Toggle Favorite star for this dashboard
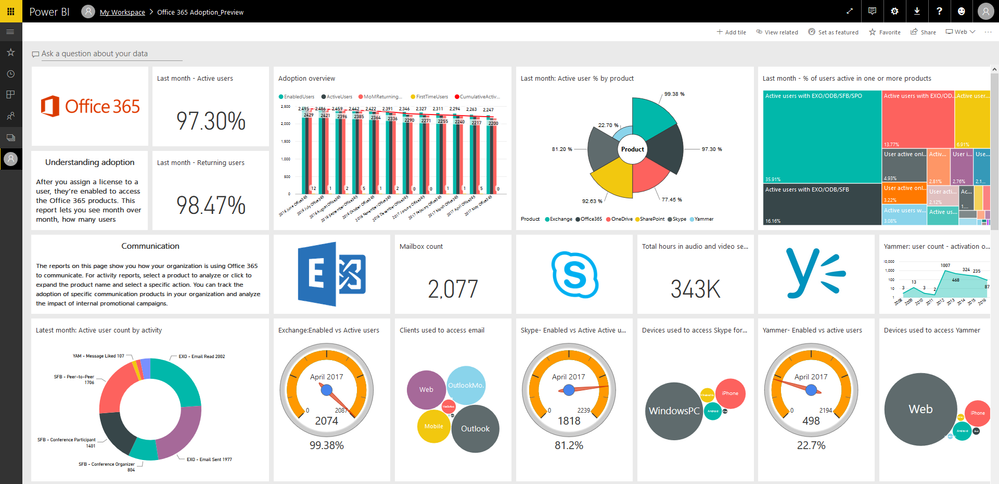This screenshot has height=484, width=999. 884,32
